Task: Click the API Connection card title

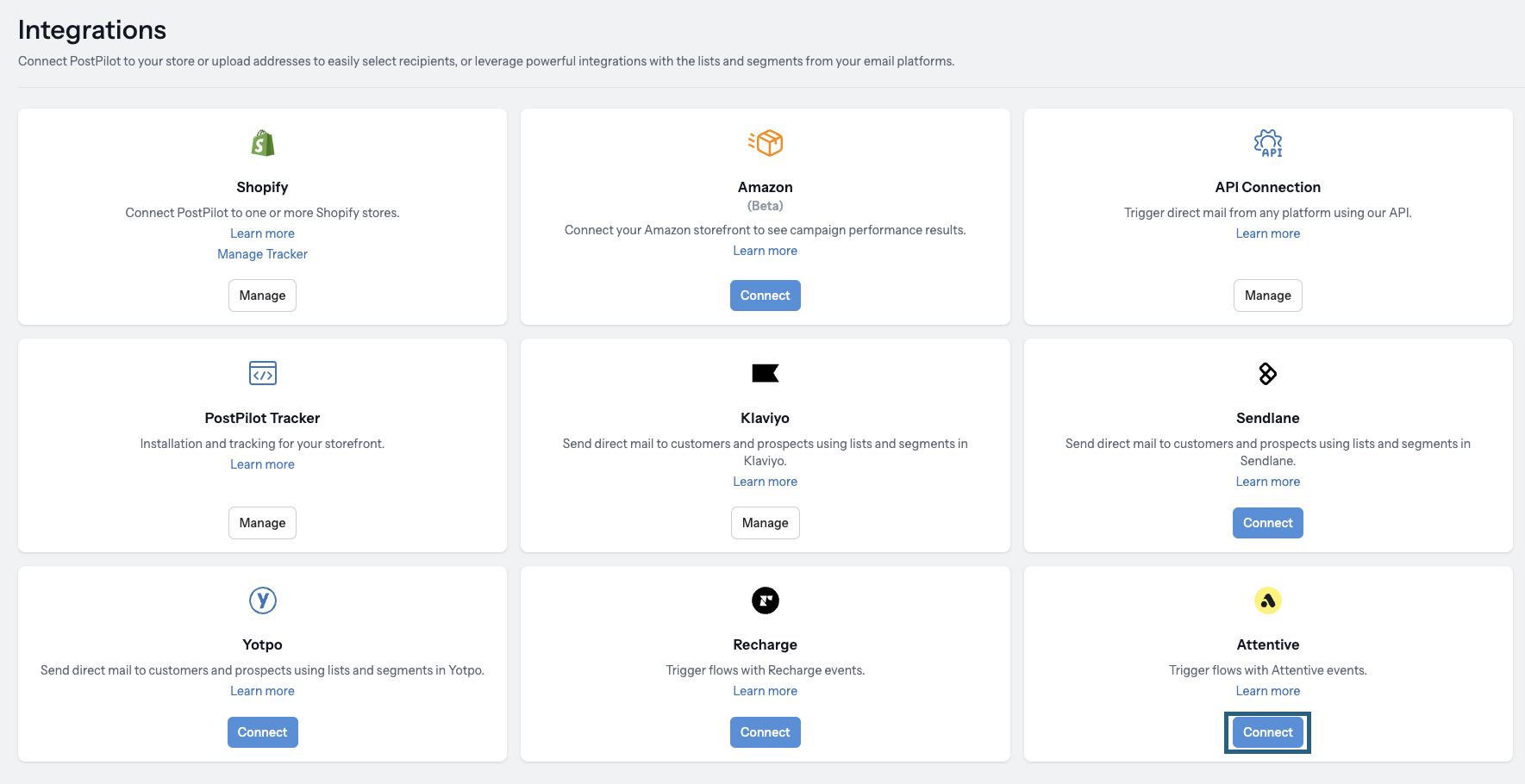Action: (x=1268, y=187)
